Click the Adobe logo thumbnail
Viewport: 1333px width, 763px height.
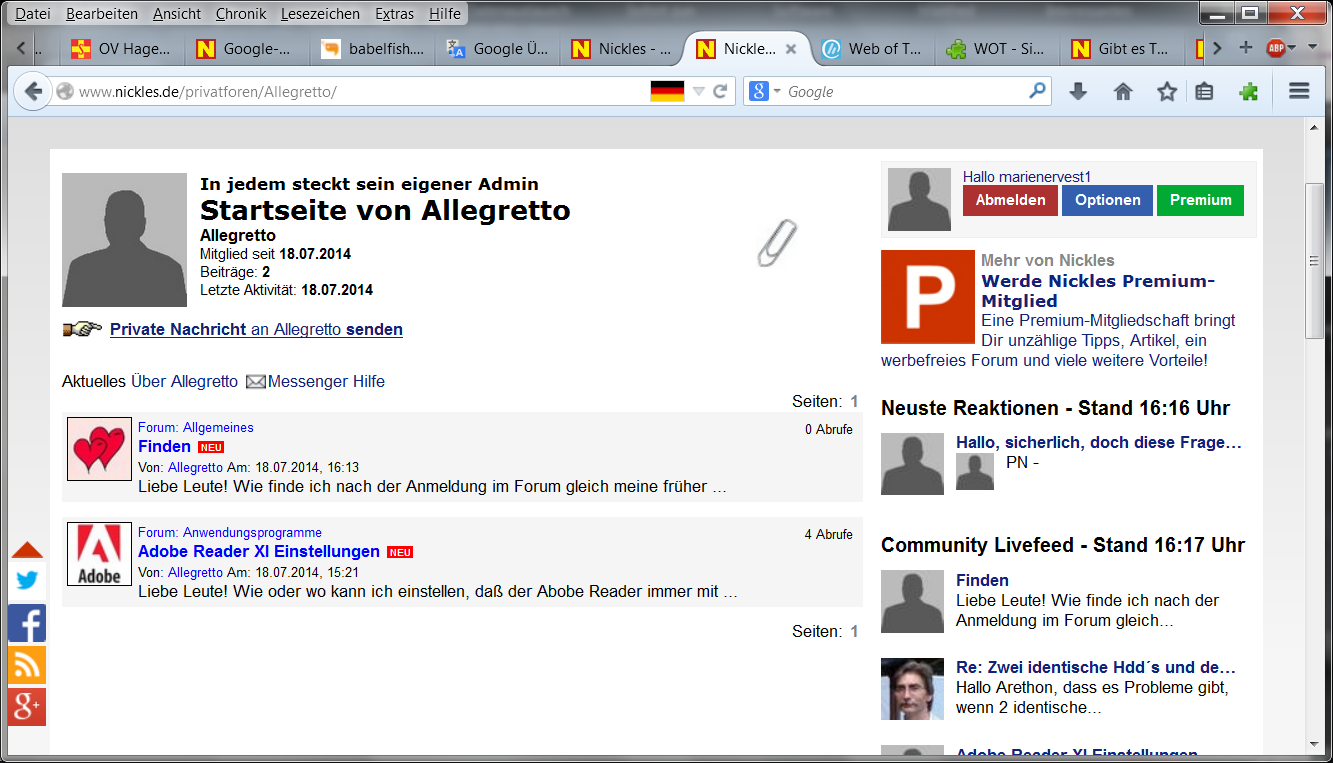[100, 554]
